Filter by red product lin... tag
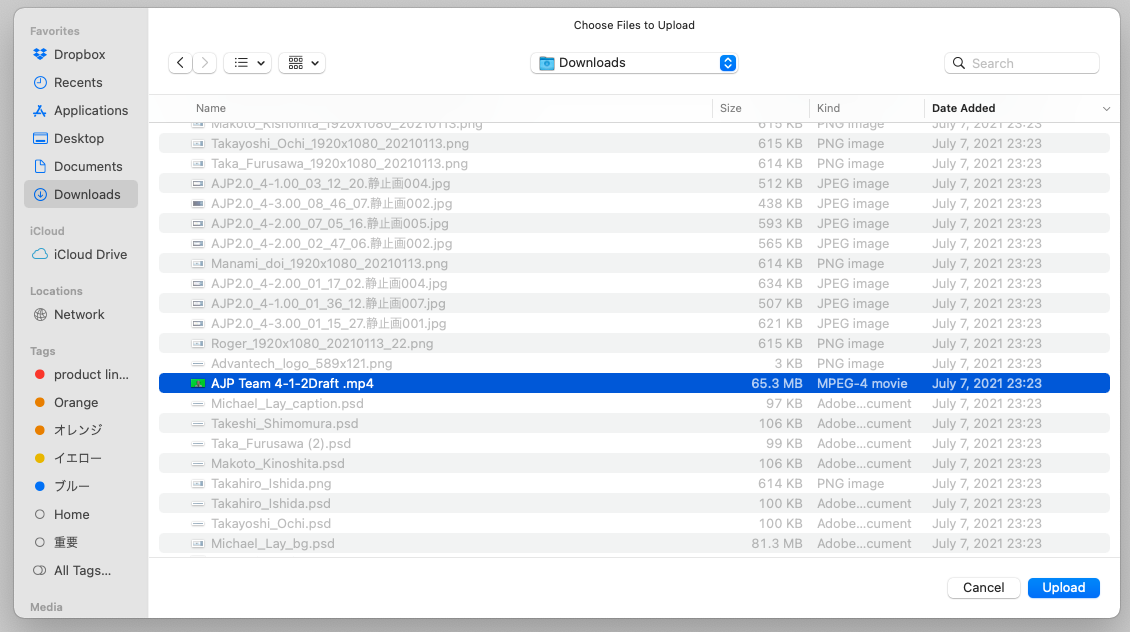The height and width of the screenshot is (632, 1130). 80,375
